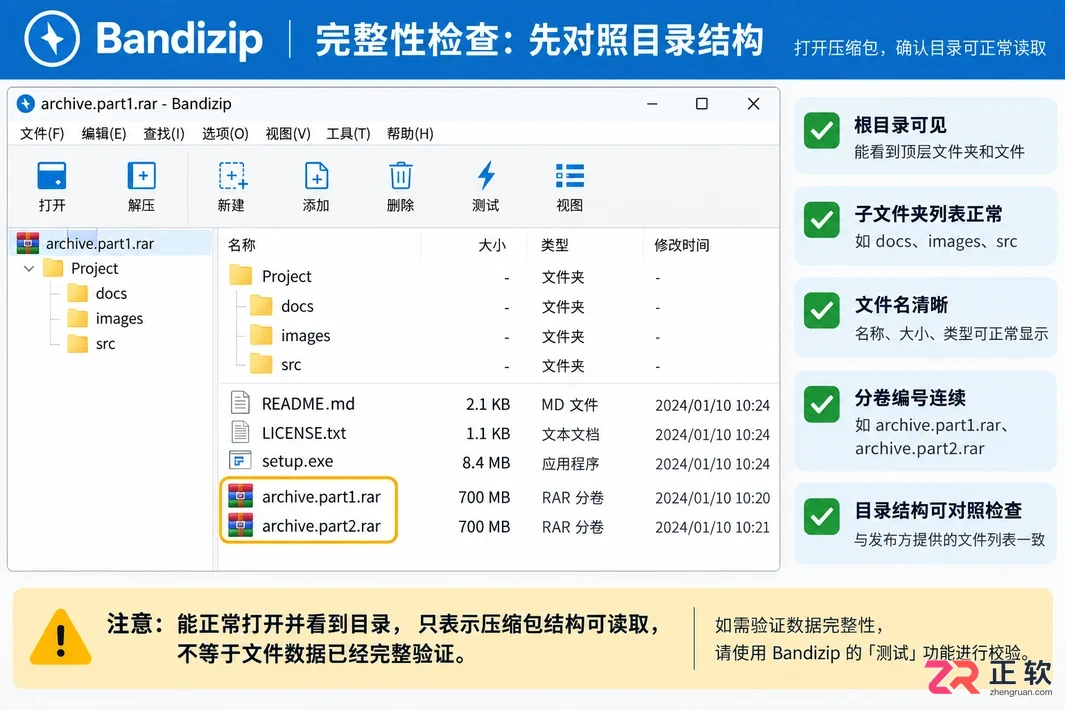This screenshot has height=710, width=1065.
Task: Click the Bandizip logo in the blue banner
Action: pos(52,39)
